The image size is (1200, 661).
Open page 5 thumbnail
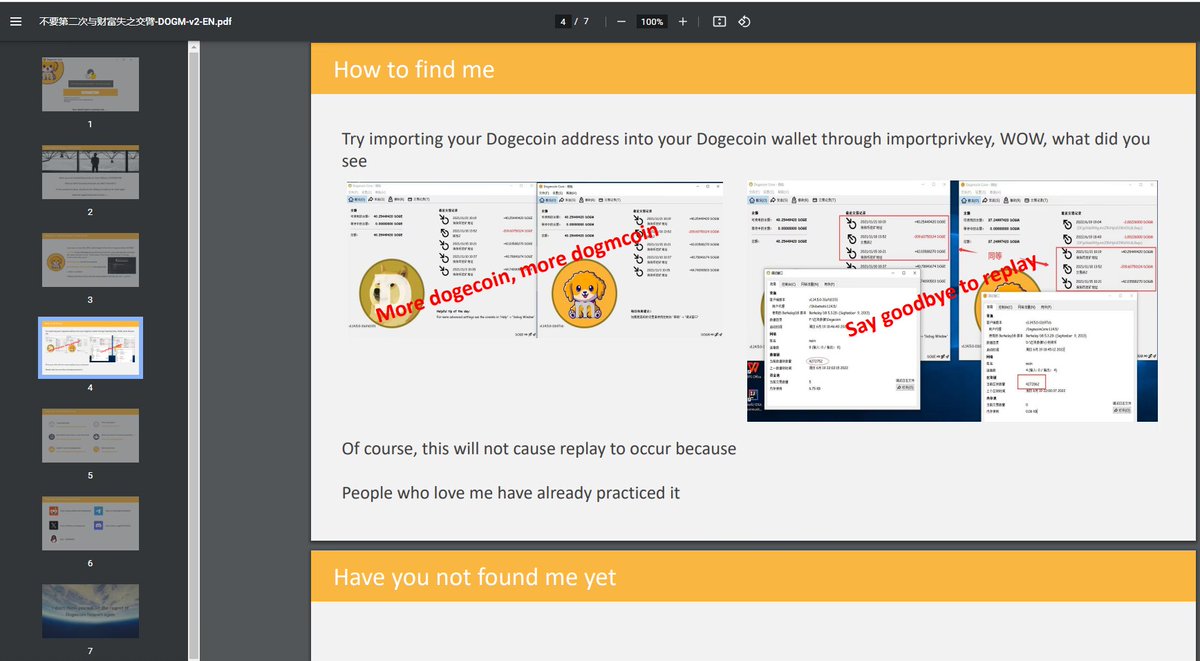(90, 436)
